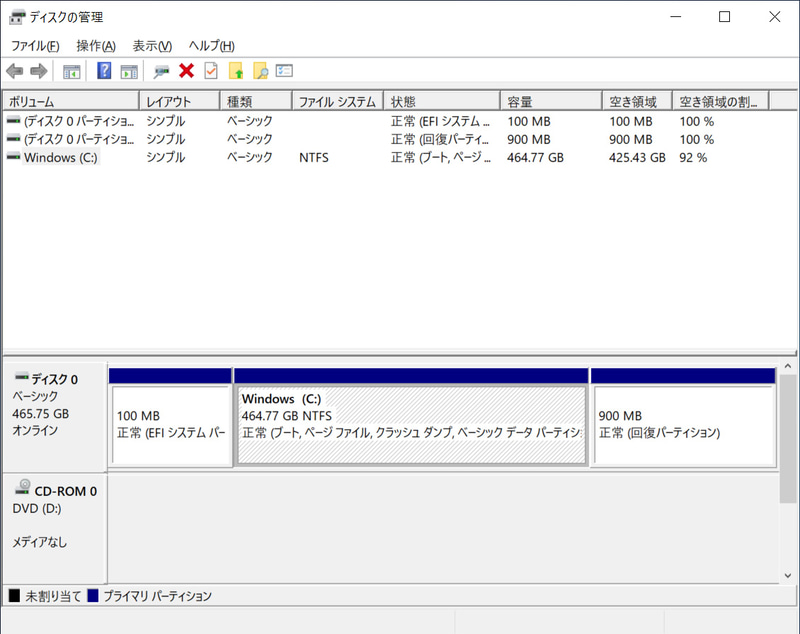Viewport: 800px width, 634px height.
Task: Click scrollbar down arrow in disk pane
Action: click(x=788, y=575)
